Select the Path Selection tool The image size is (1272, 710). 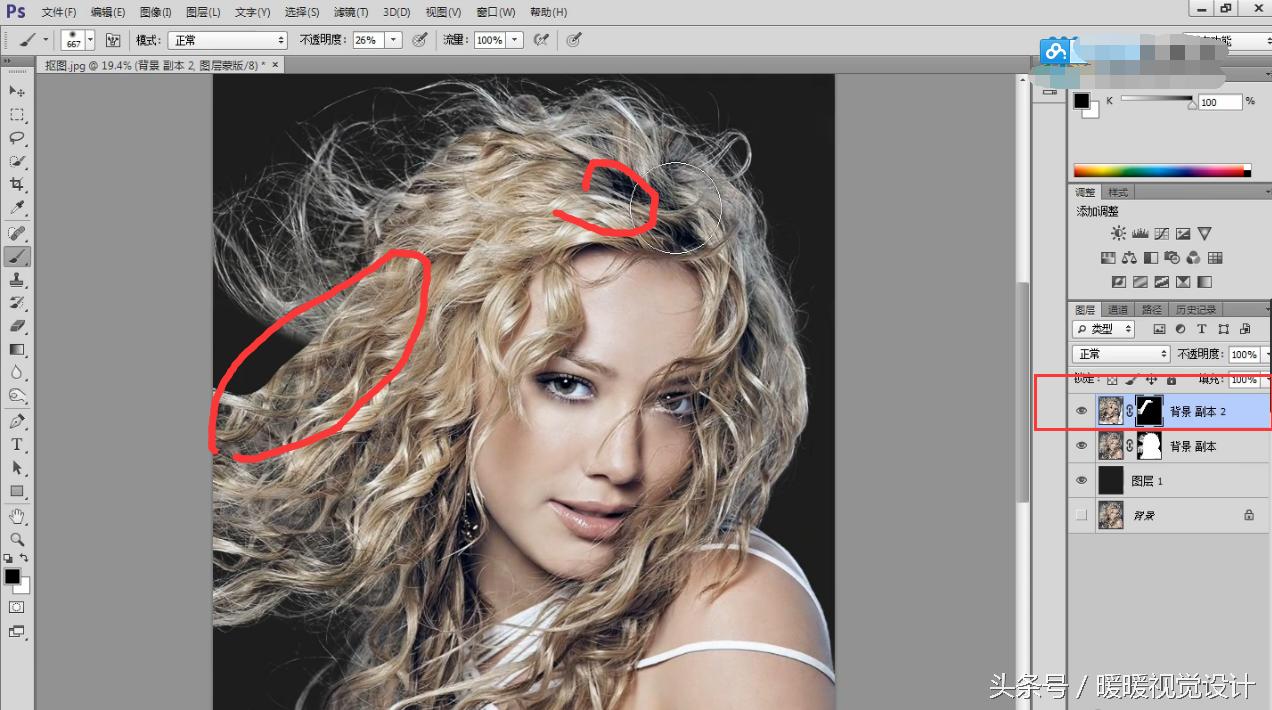coord(17,467)
